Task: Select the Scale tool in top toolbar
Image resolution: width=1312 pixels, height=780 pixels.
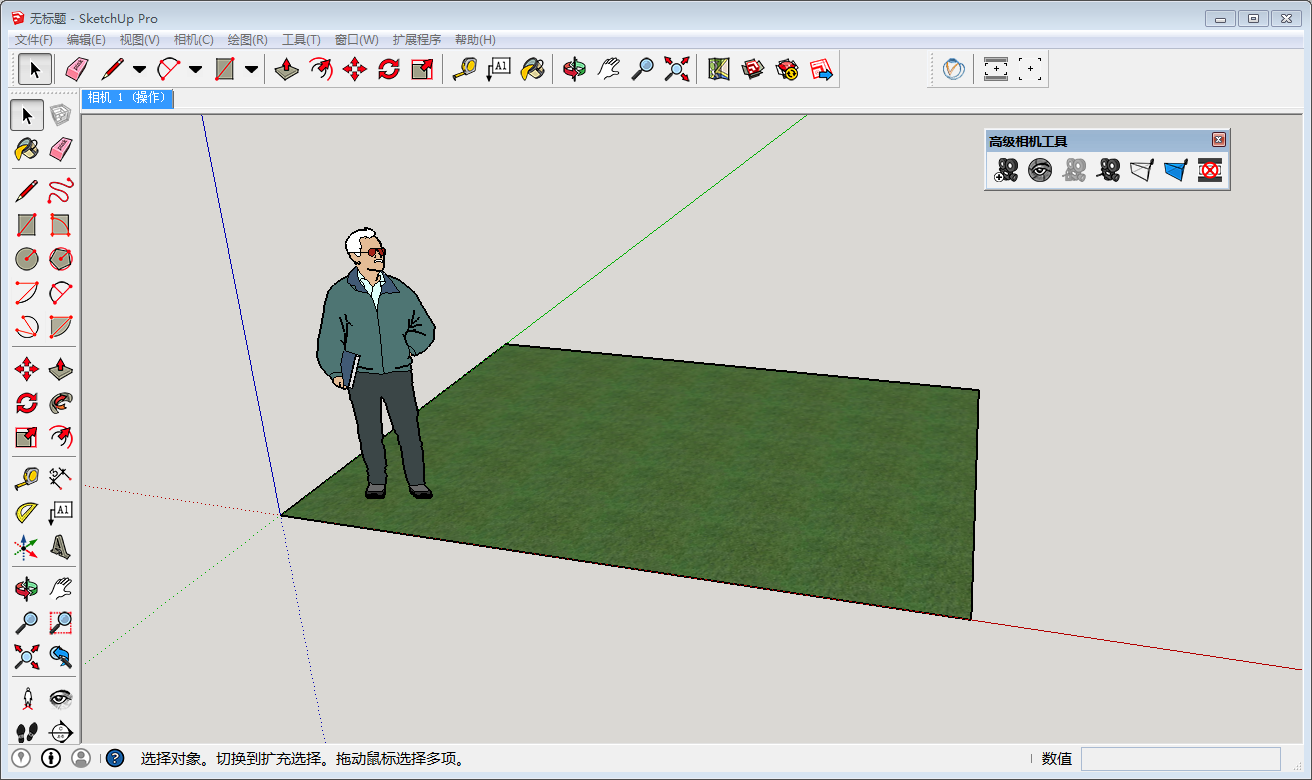Action: pyautogui.click(x=423, y=69)
